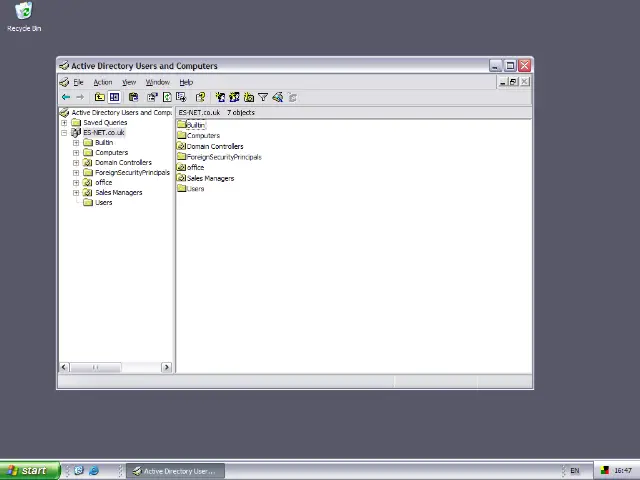
Task: Click the Forward arrow toolbar button
Action: pos(80,97)
